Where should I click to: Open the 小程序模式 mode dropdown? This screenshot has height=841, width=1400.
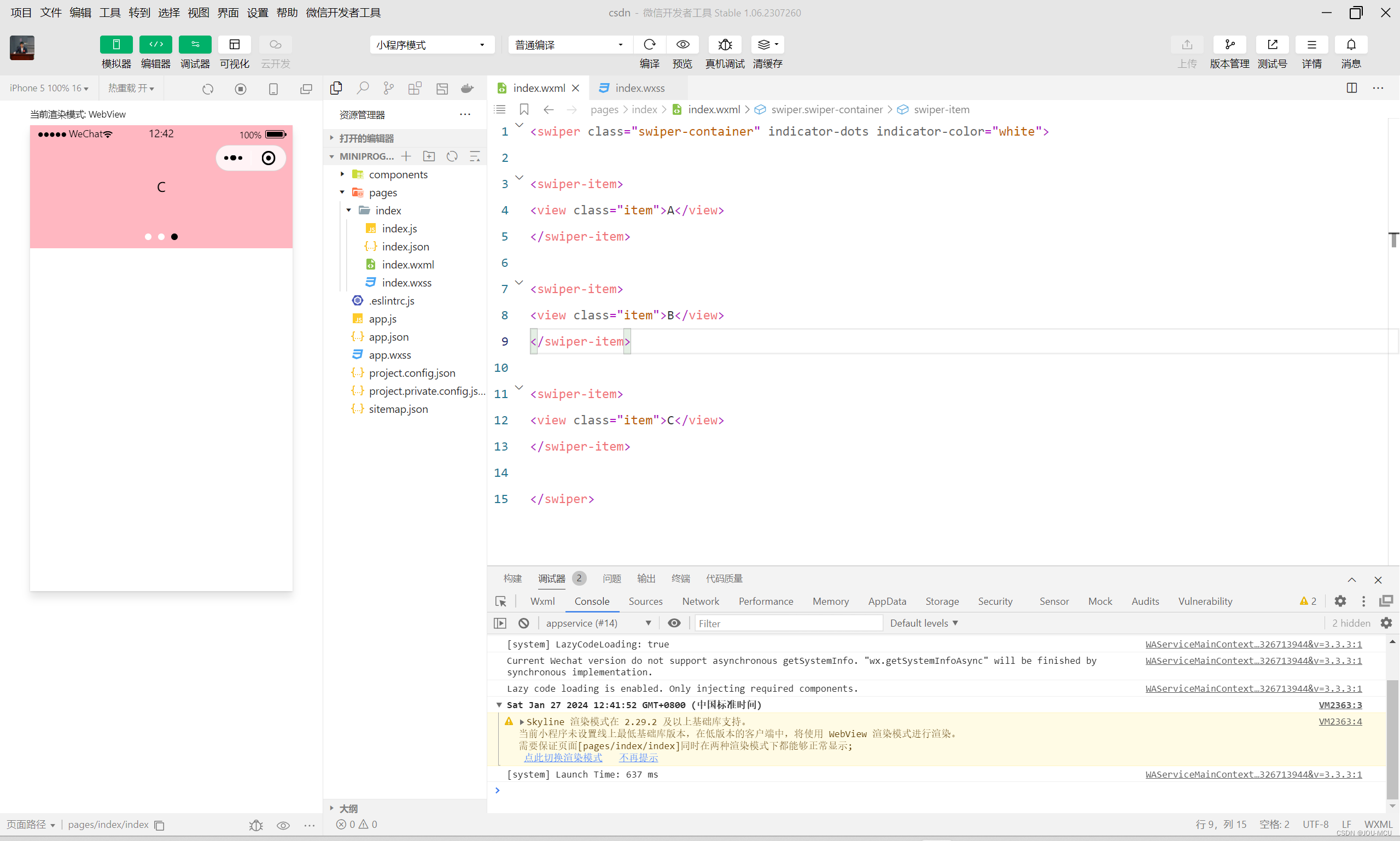tap(431, 45)
